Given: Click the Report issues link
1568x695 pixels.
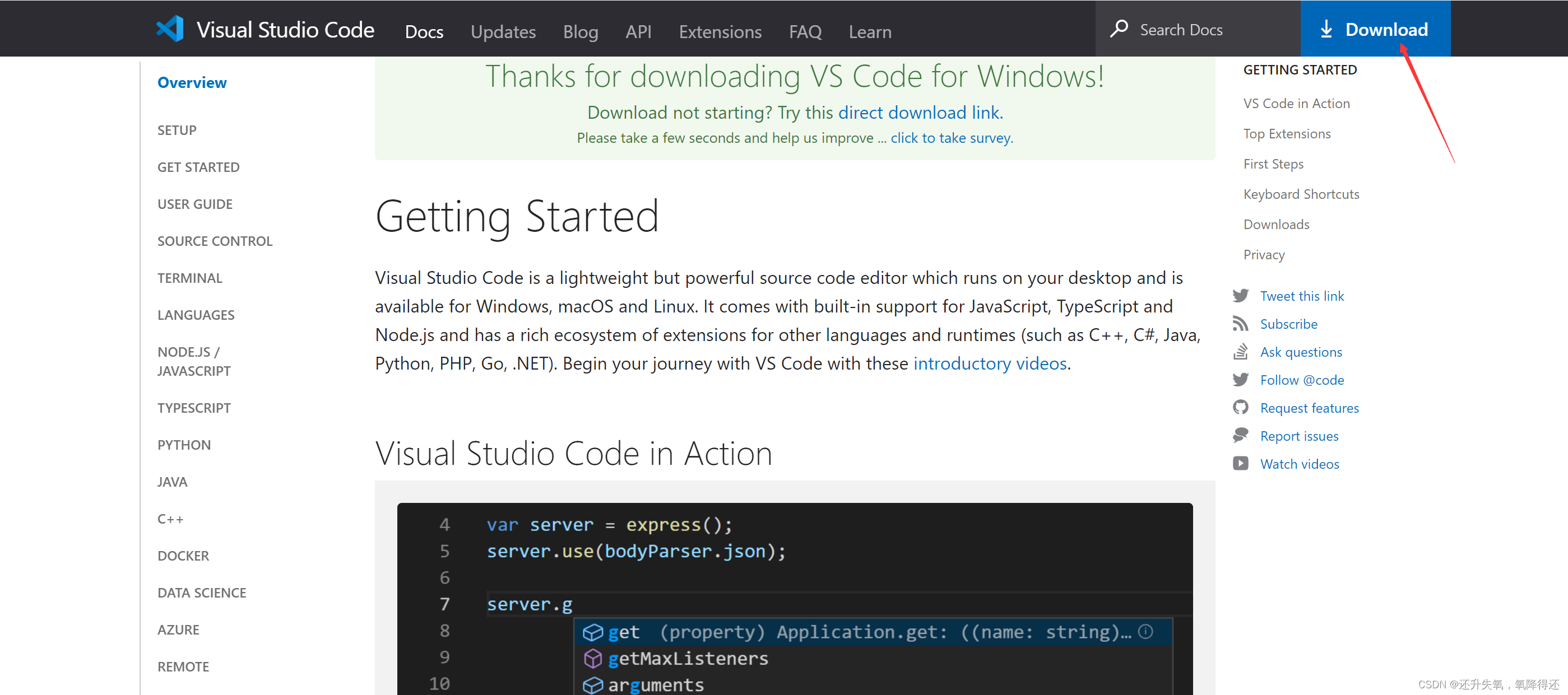Looking at the screenshot, I should pyautogui.click(x=1299, y=436).
